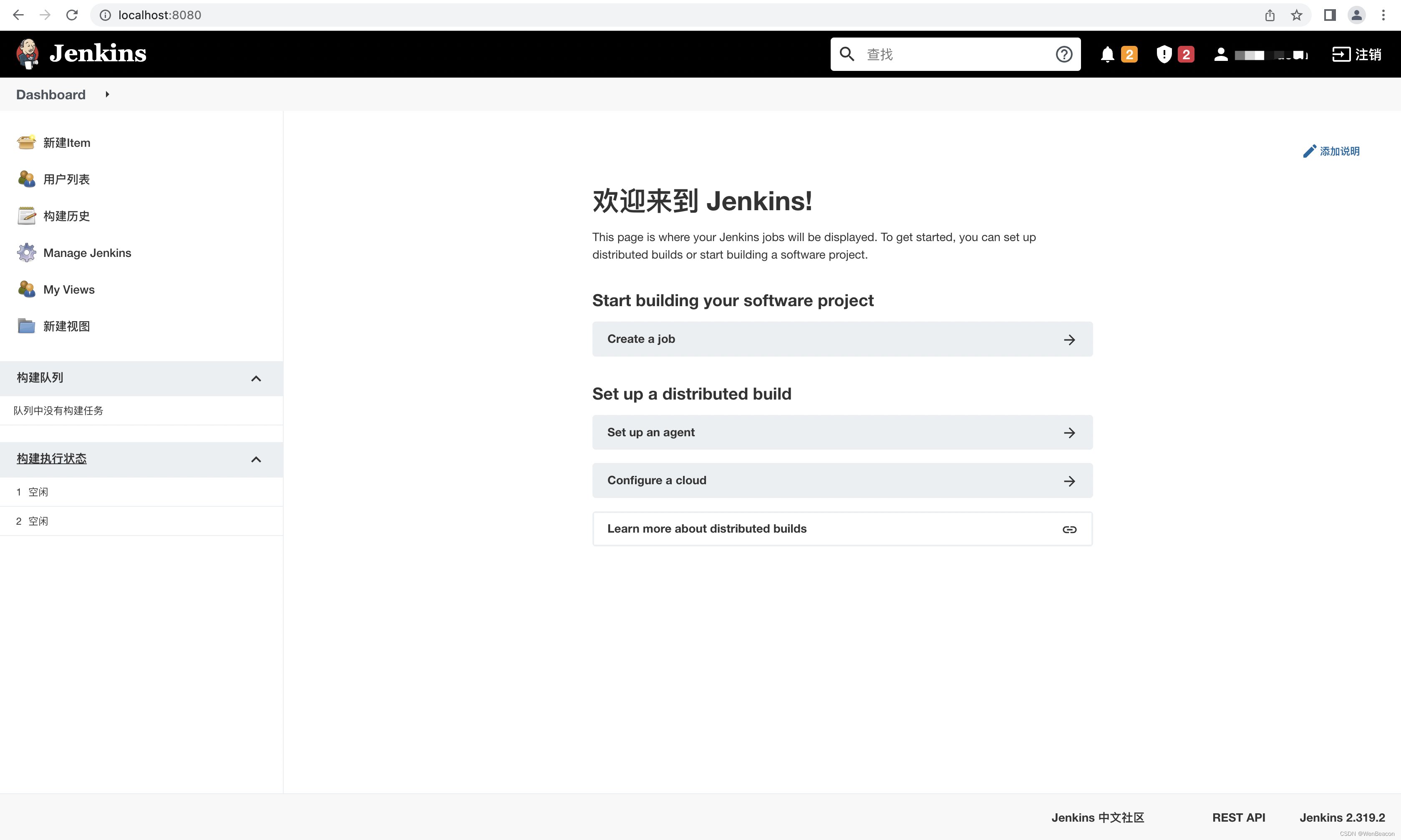Image resolution: width=1401 pixels, height=840 pixels.
Task: Click the Manage Jenkins gear icon
Action: coord(26,253)
